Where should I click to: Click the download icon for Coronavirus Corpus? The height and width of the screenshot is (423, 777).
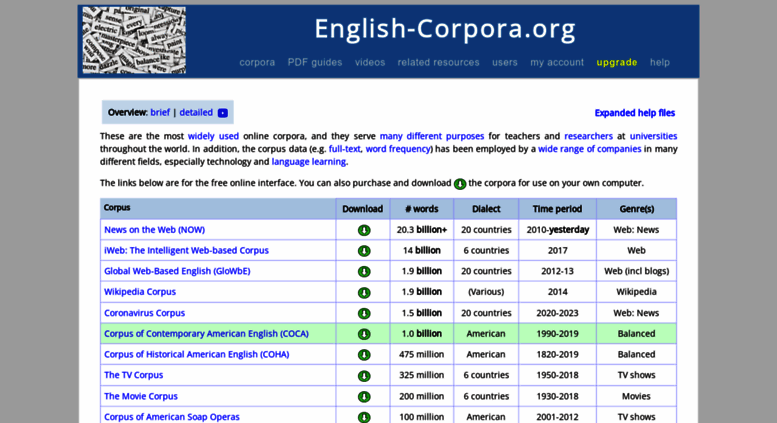coord(364,314)
